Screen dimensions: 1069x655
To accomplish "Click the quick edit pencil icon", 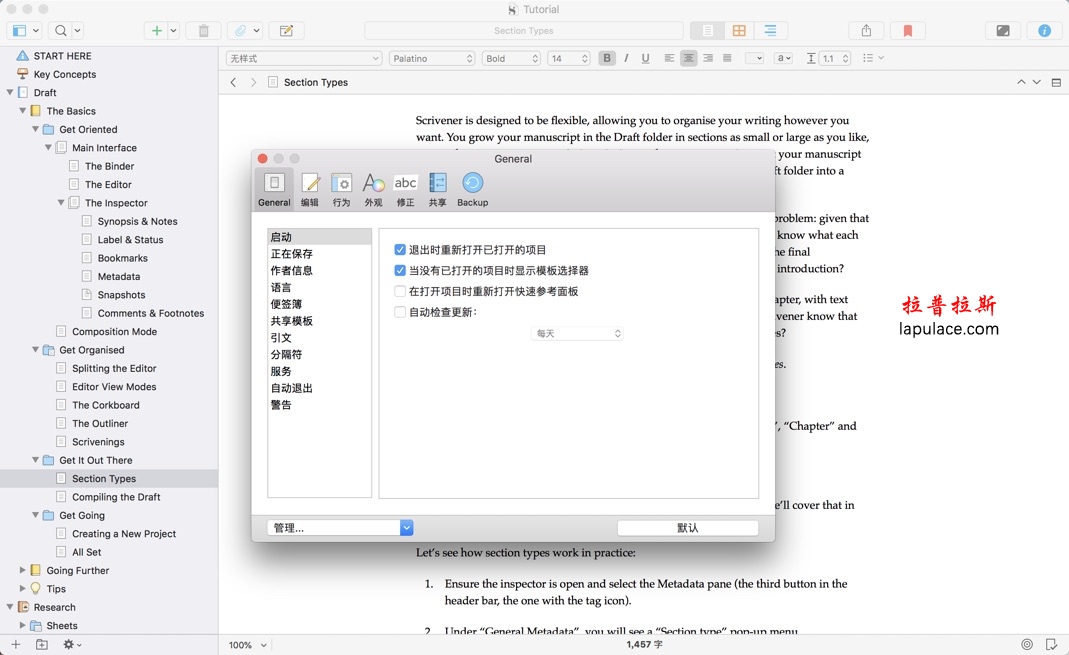I will point(286,31).
